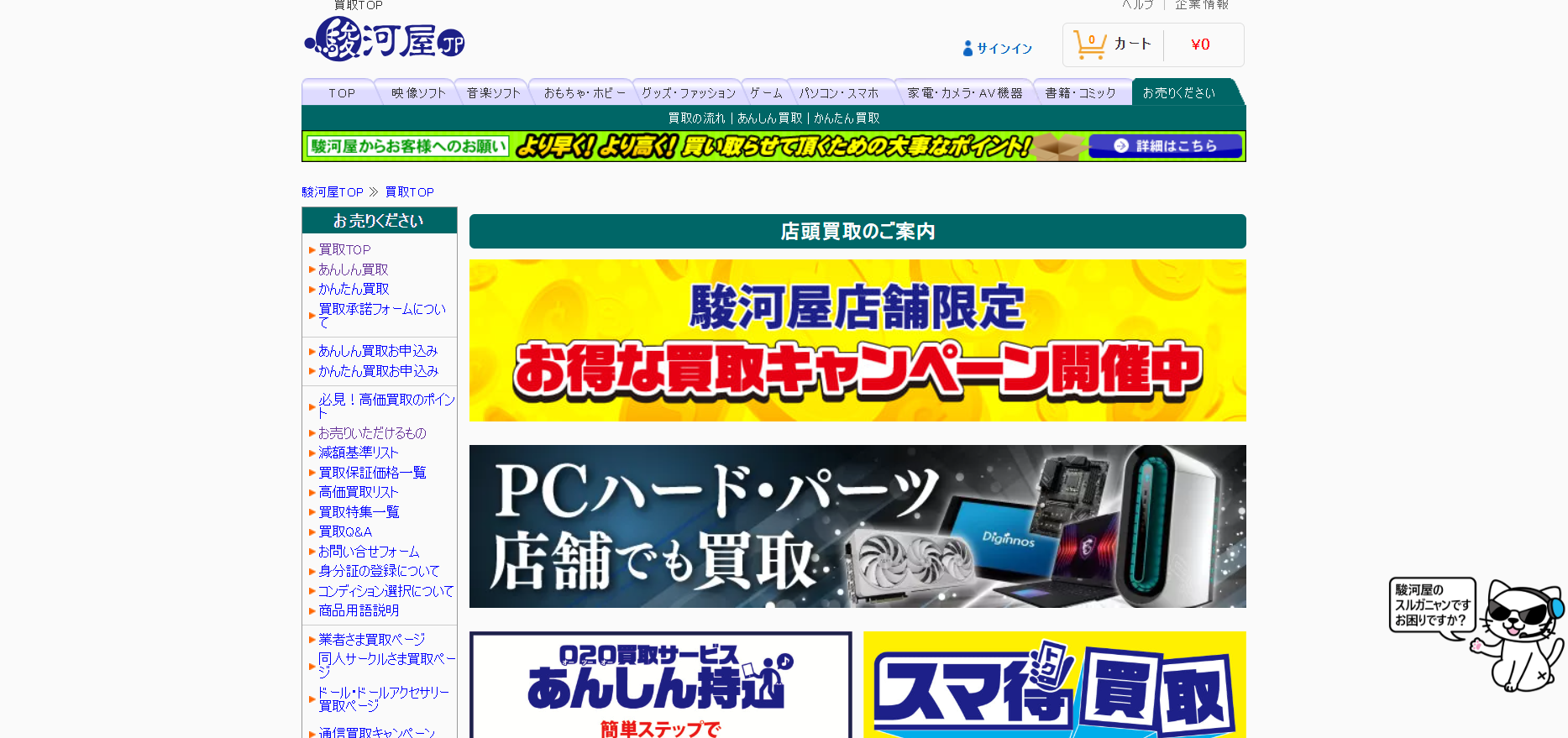Open the shopping cart icon
This screenshot has width=1568, height=738.
[1090, 44]
